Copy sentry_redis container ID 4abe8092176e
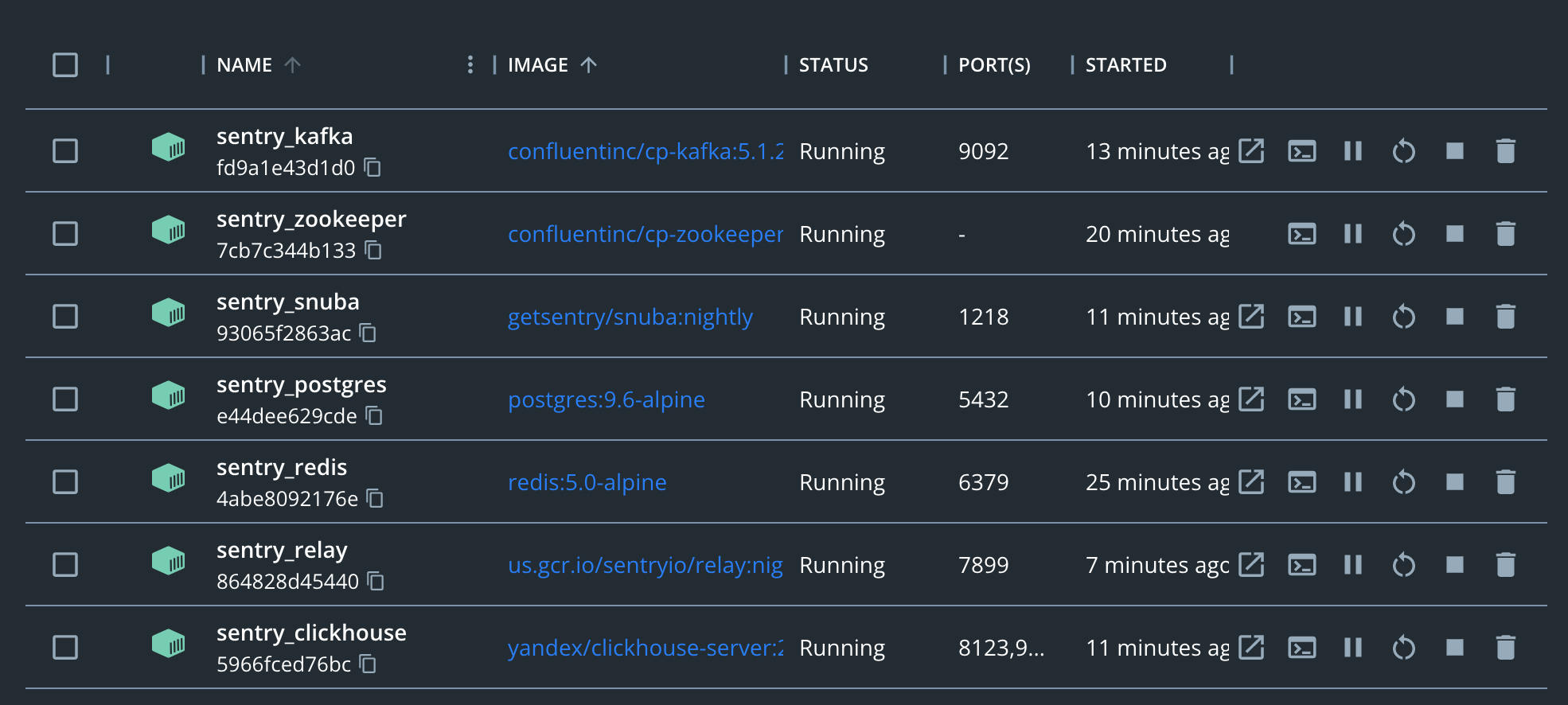This screenshot has height=705, width=1568. [x=375, y=498]
